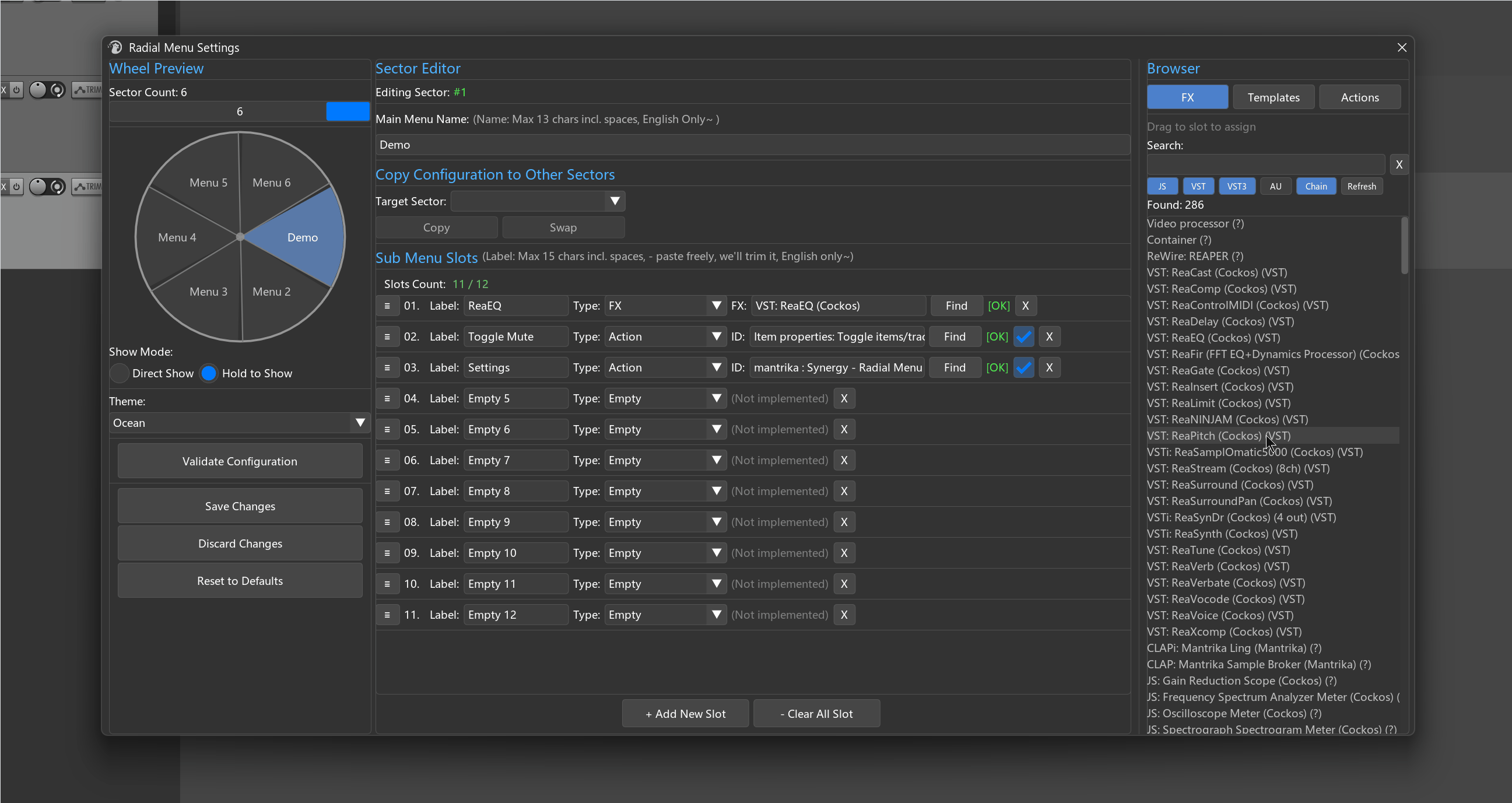This screenshot has height=803, width=1512.
Task: Turn the first knob on second background track
Action: tap(37, 187)
